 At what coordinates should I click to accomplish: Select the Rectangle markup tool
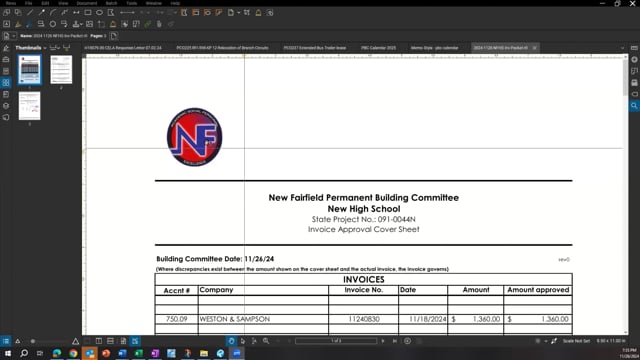pyautogui.click(x=88, y=13)
